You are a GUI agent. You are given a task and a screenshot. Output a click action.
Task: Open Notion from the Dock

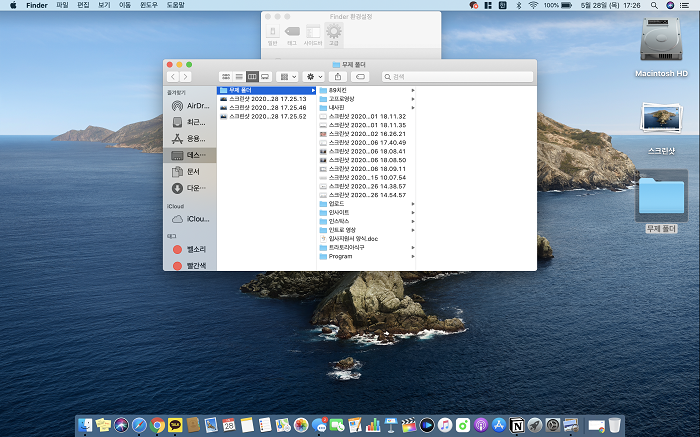coord(517,425)
